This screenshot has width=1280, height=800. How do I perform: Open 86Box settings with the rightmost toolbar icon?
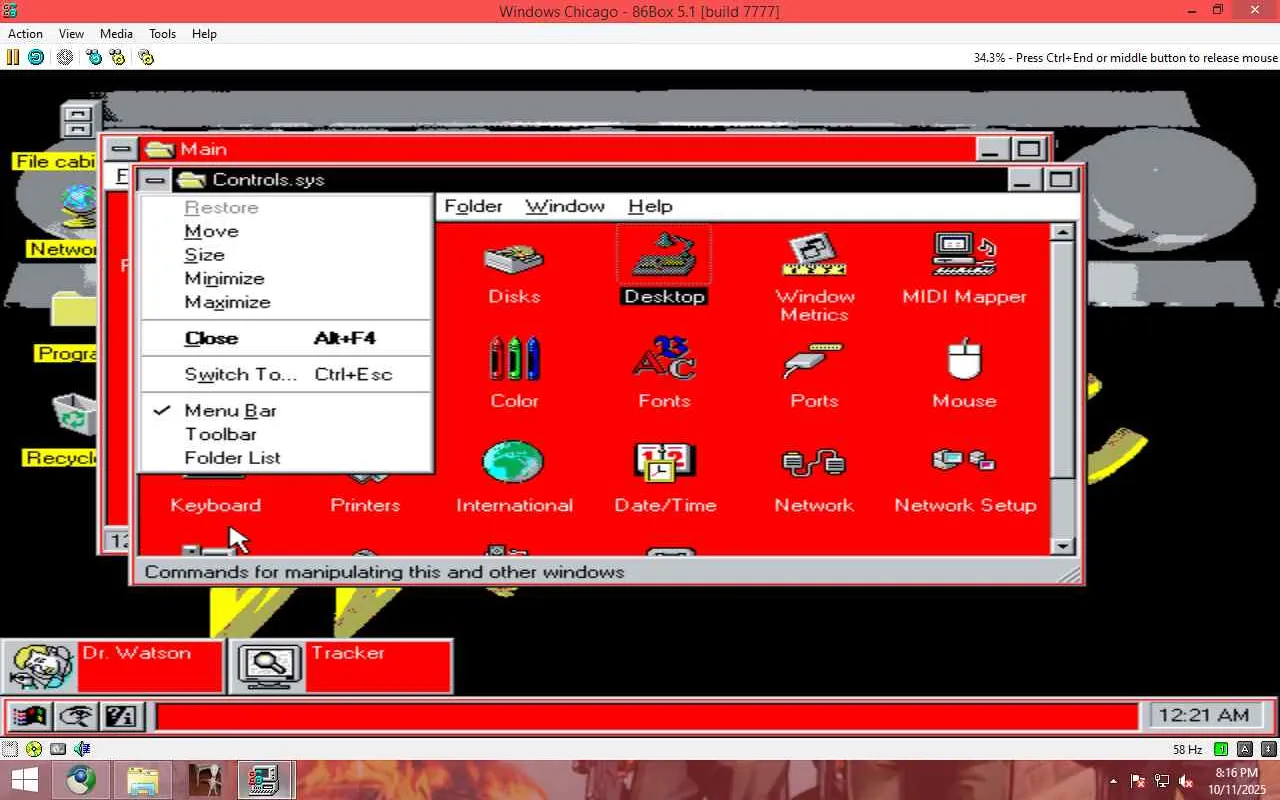[x=146, y=57]
